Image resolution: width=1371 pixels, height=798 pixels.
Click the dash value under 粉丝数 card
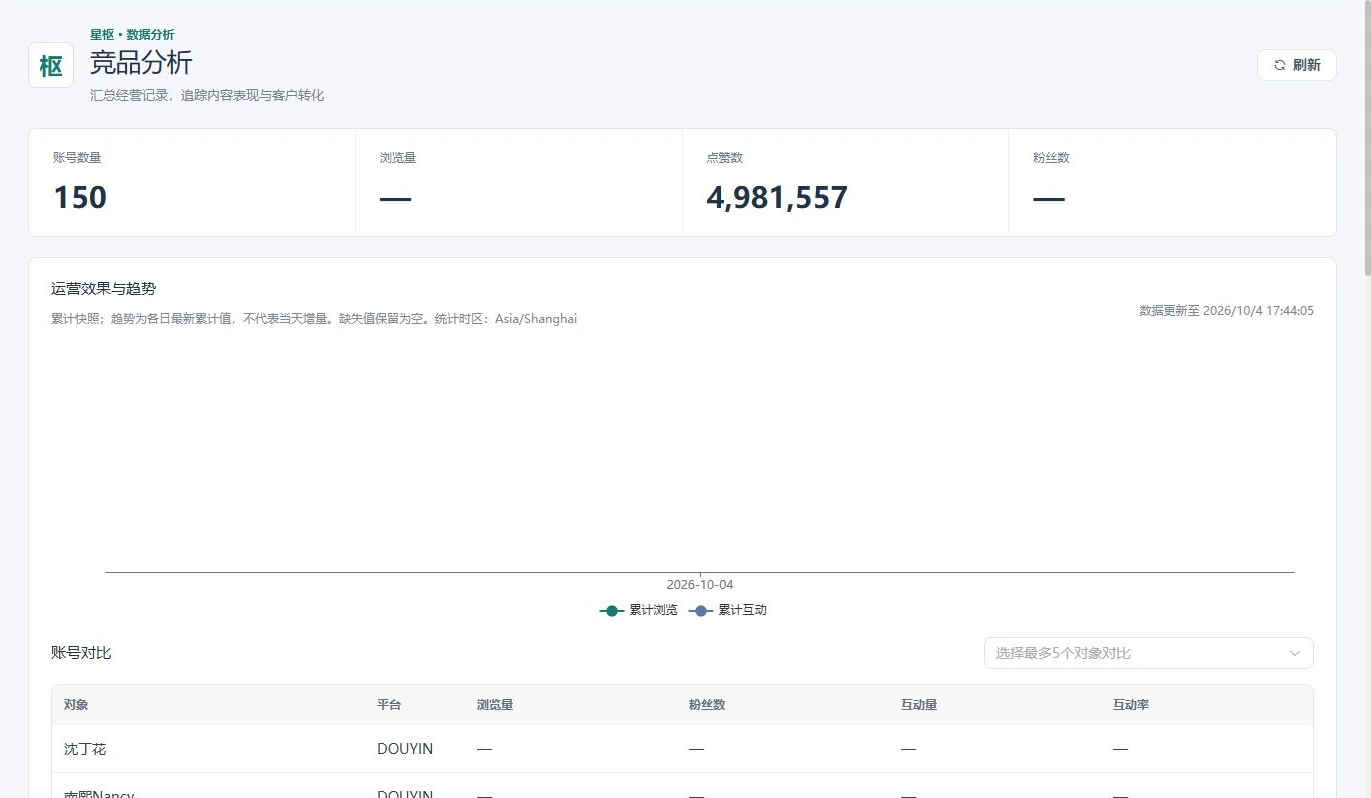(x=1049, y=198)
